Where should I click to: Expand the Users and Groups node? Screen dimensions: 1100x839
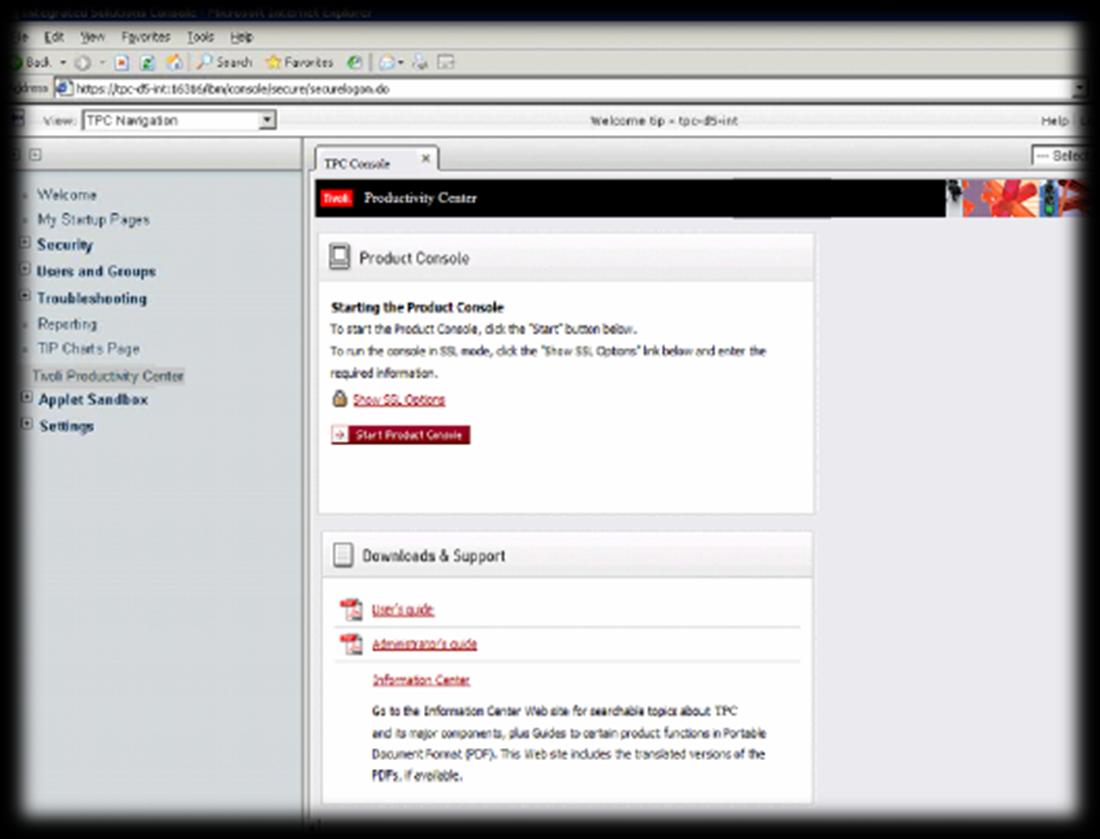pos(25,269)
